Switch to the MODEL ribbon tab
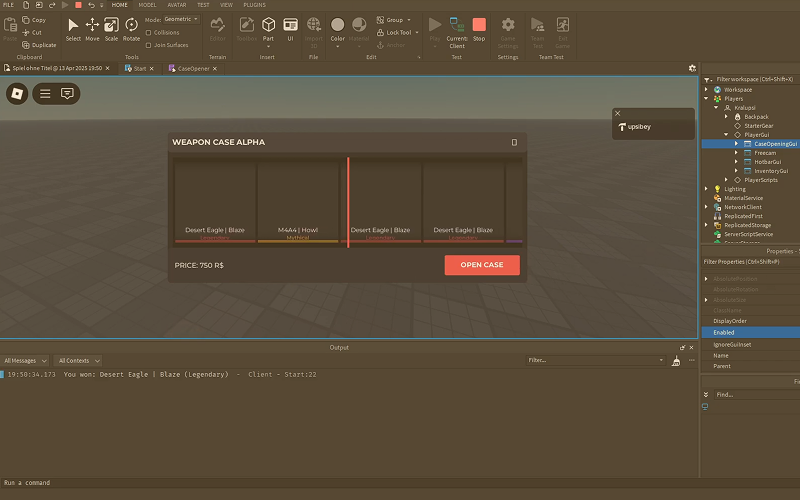 tap(147, 5)
